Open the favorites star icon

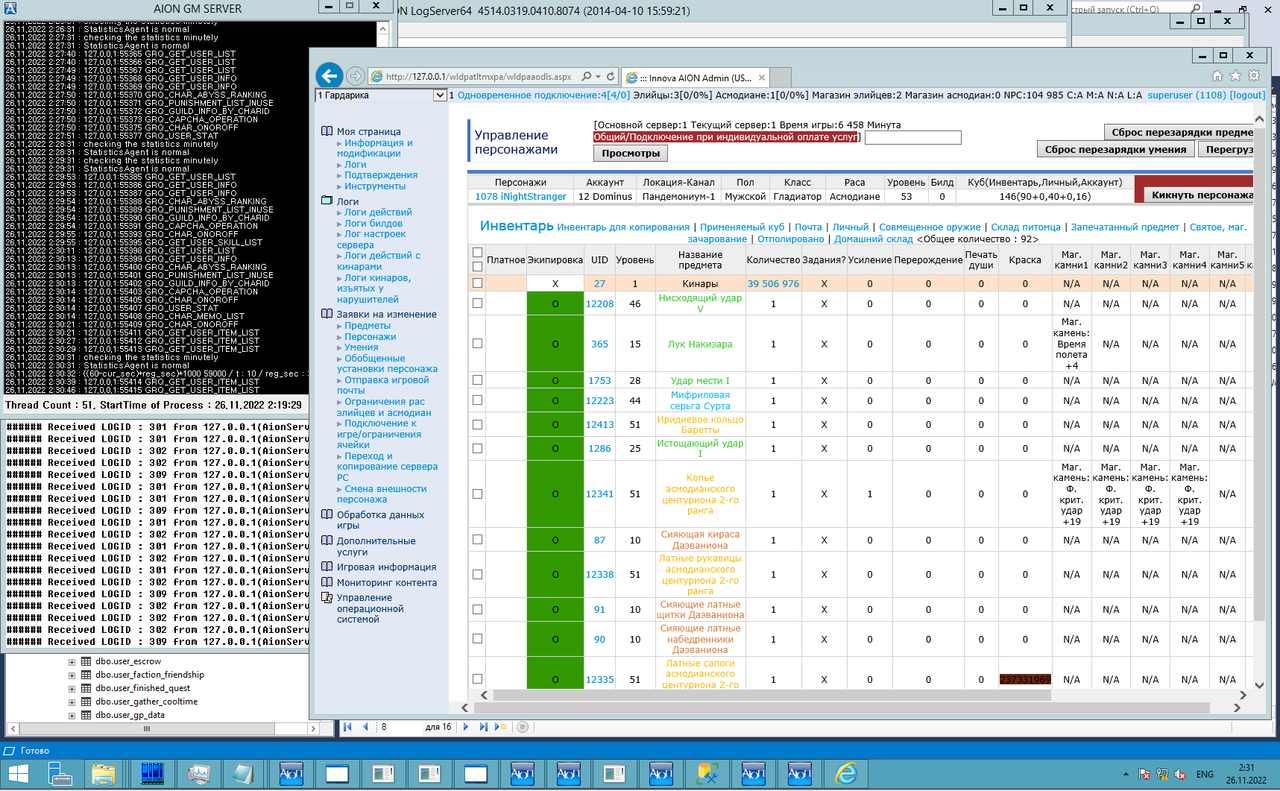(x=1235, y=75)
